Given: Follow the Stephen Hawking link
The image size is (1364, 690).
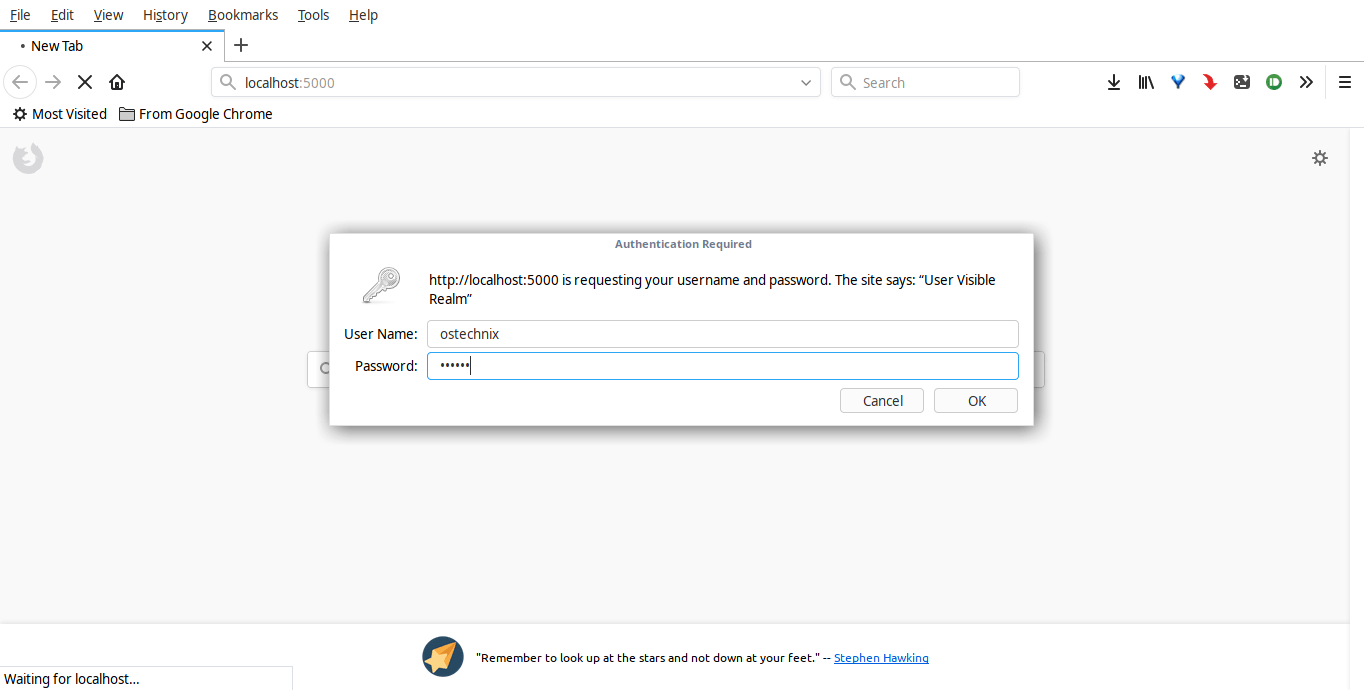Looking at the screenshot, I should click(881, 658).
